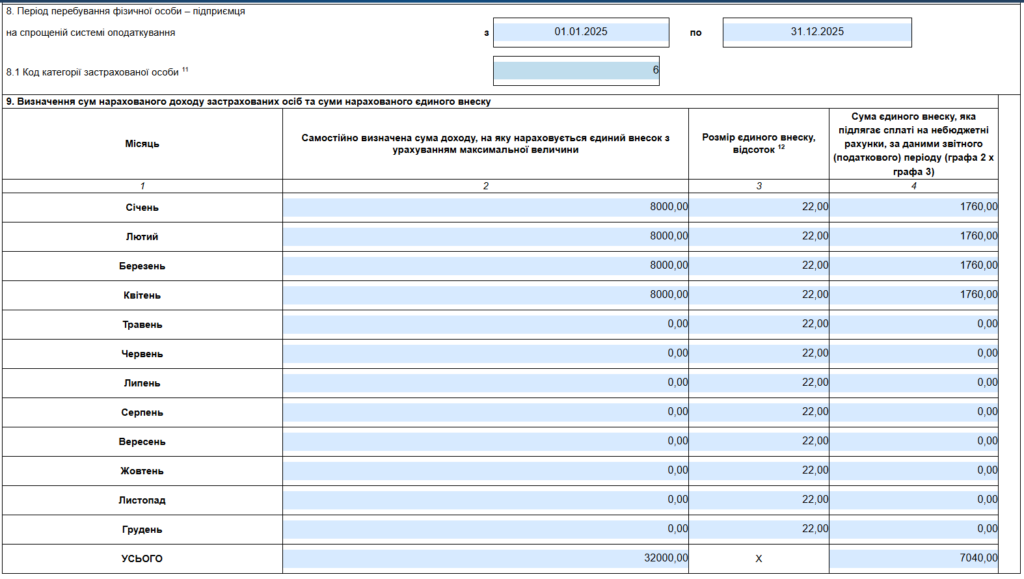This screenshot has width=1024, height=579.
Task: Click July's contribution sum field
Action: [x=914, y=383]
